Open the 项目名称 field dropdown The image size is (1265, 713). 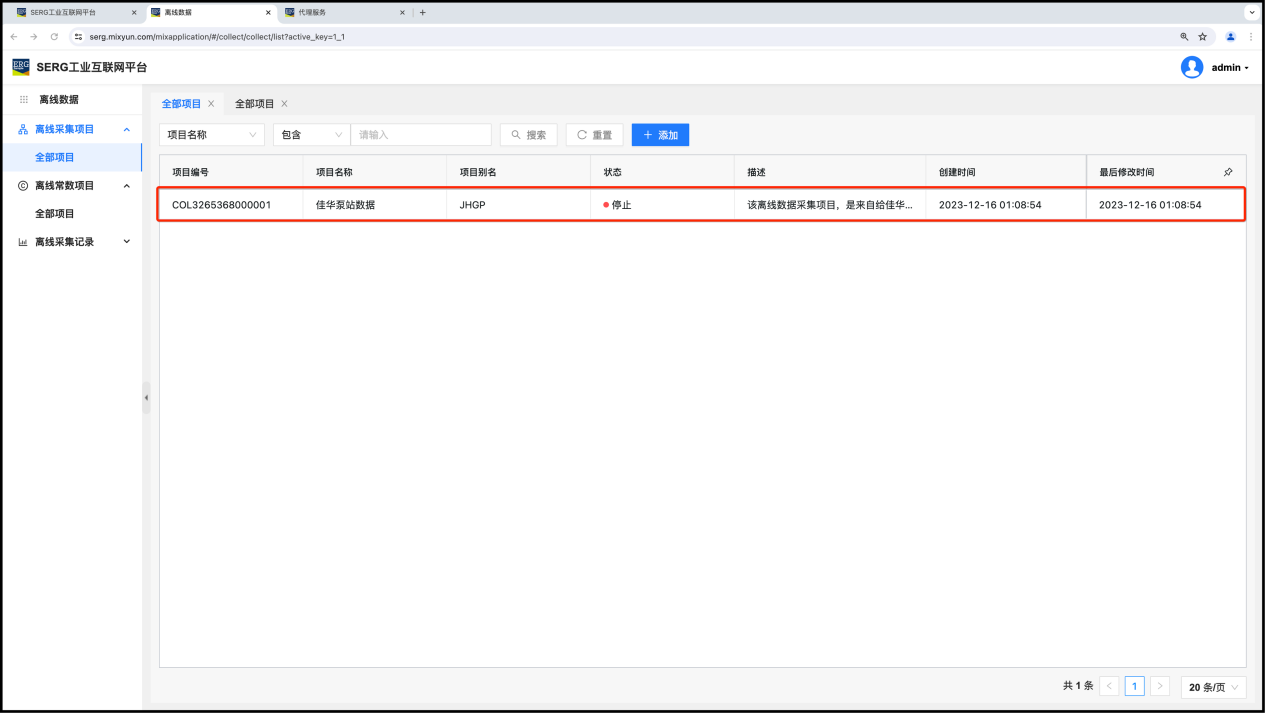tap(211, 135)
